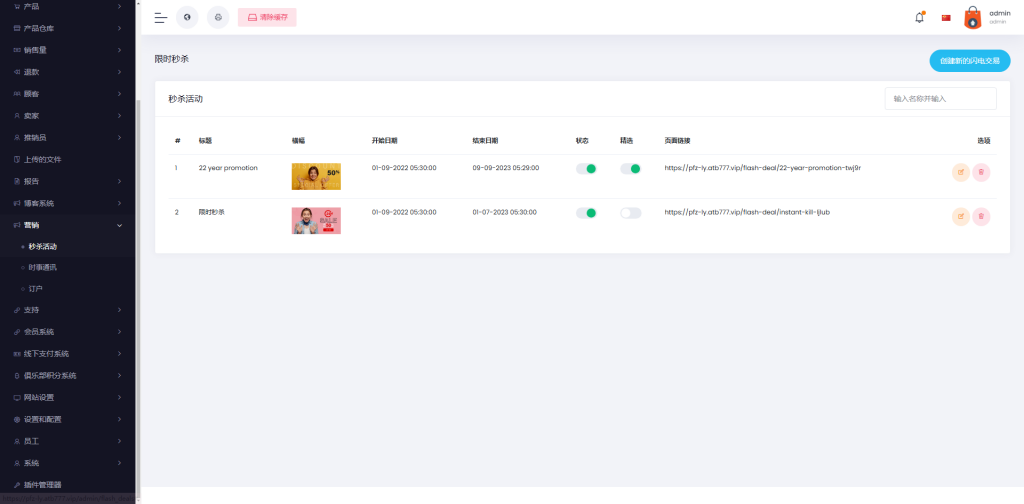Image resolution: width=1024 pixels, height=504 pixels.
Task: Click edit icon for the 限时秒杀 row
Action: (961, 215)
